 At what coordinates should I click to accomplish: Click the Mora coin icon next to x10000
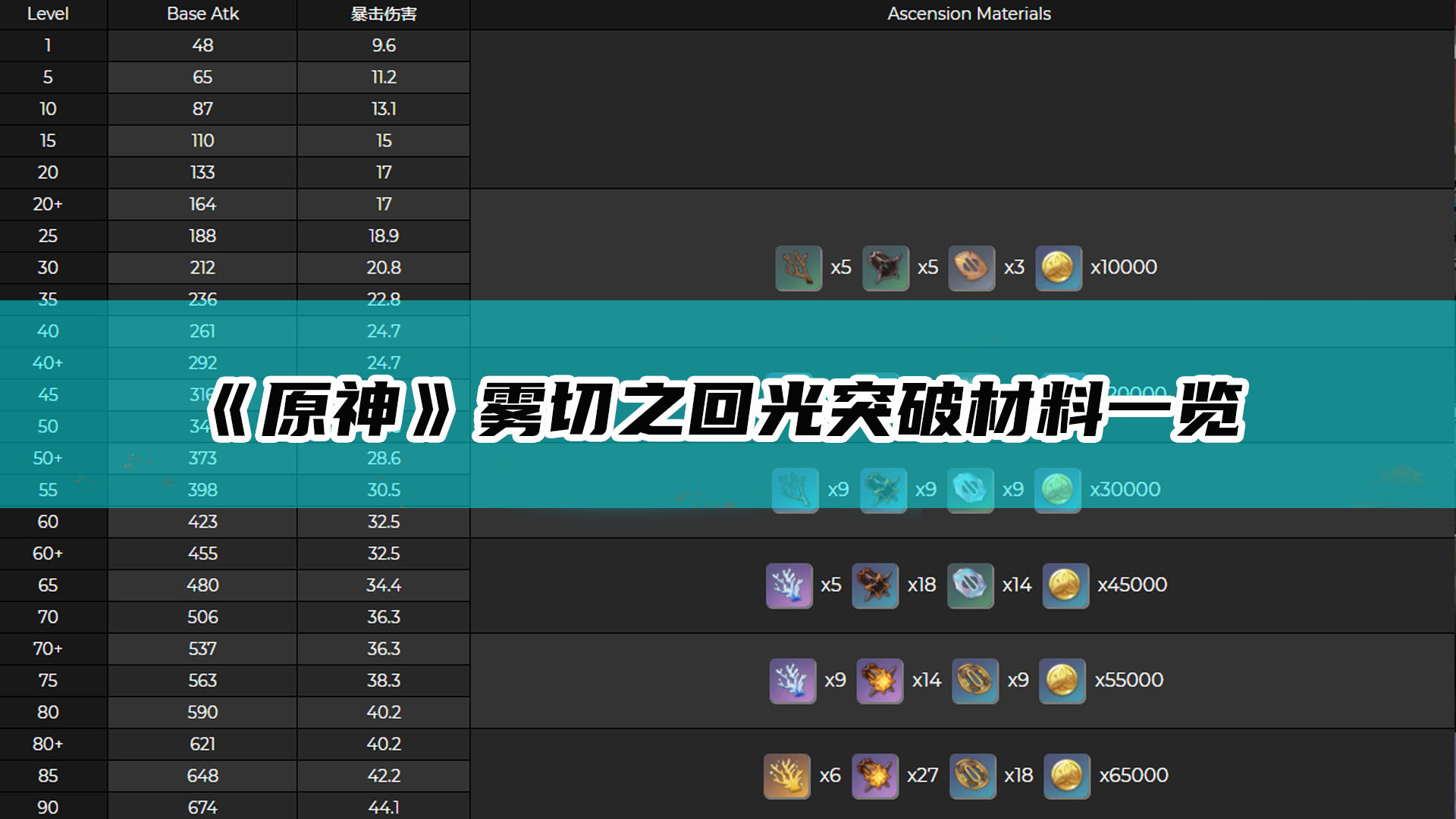1058,268
